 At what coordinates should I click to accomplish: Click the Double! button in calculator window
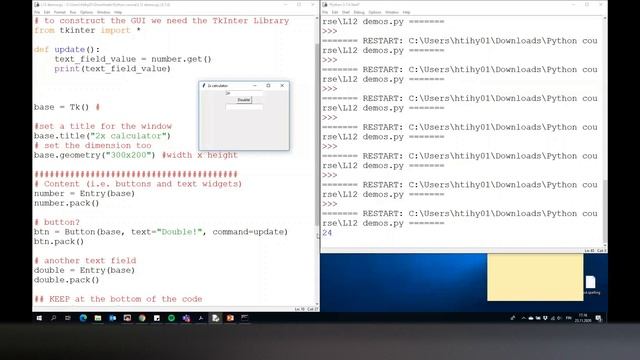click(244, 100)
